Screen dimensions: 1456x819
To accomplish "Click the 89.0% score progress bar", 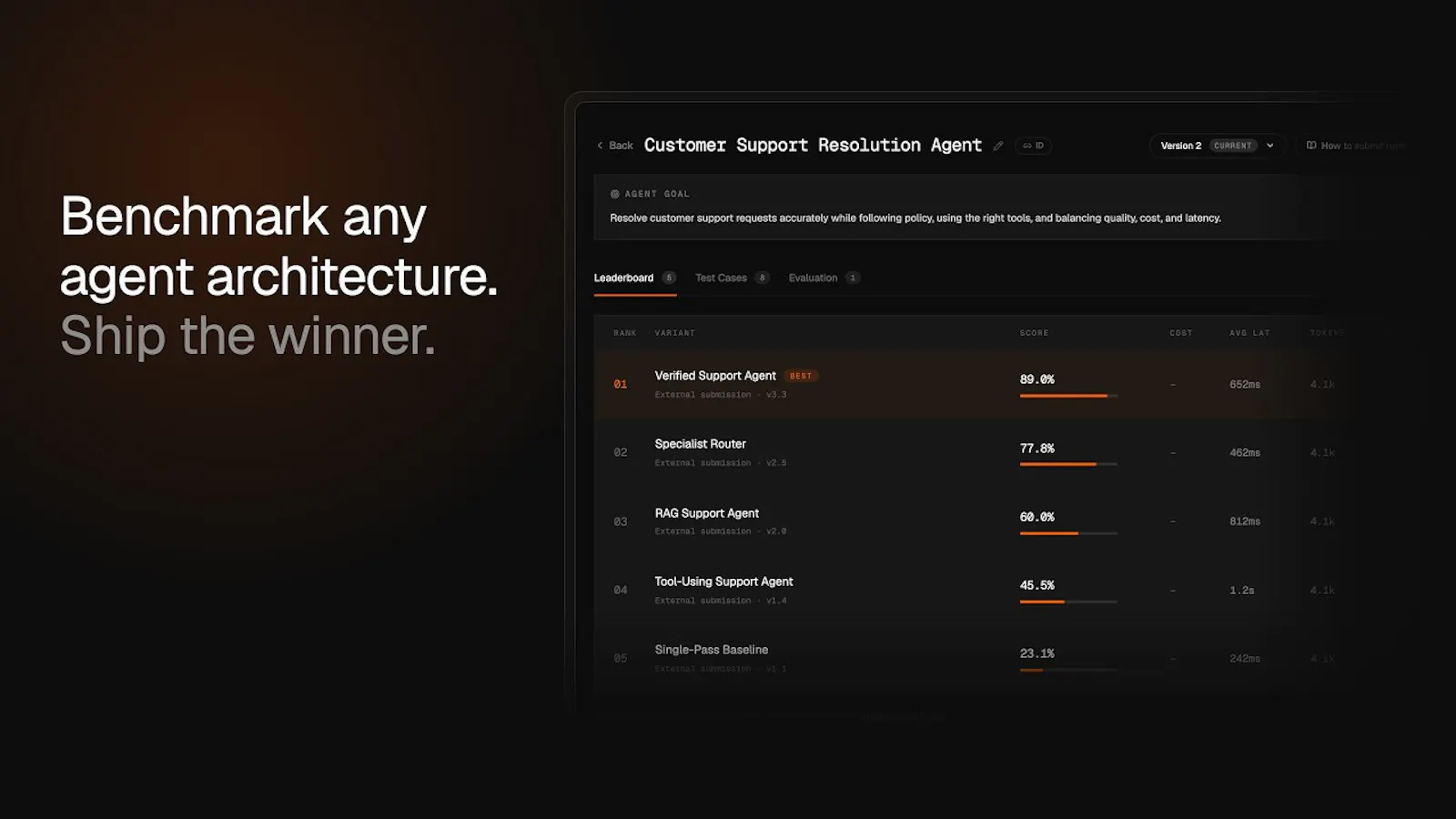I will 1068,396.
